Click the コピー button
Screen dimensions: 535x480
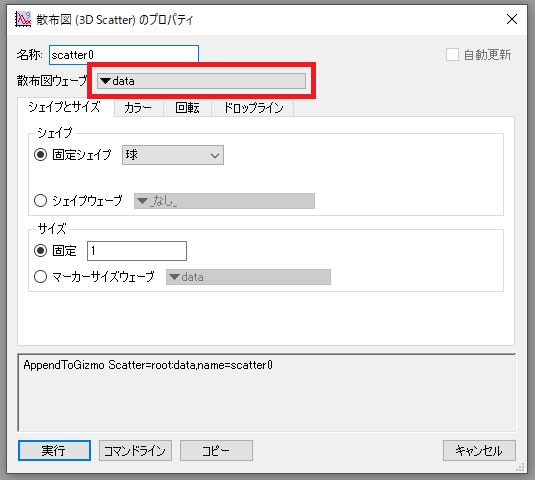pyautogui.click(x=216, y=451)
